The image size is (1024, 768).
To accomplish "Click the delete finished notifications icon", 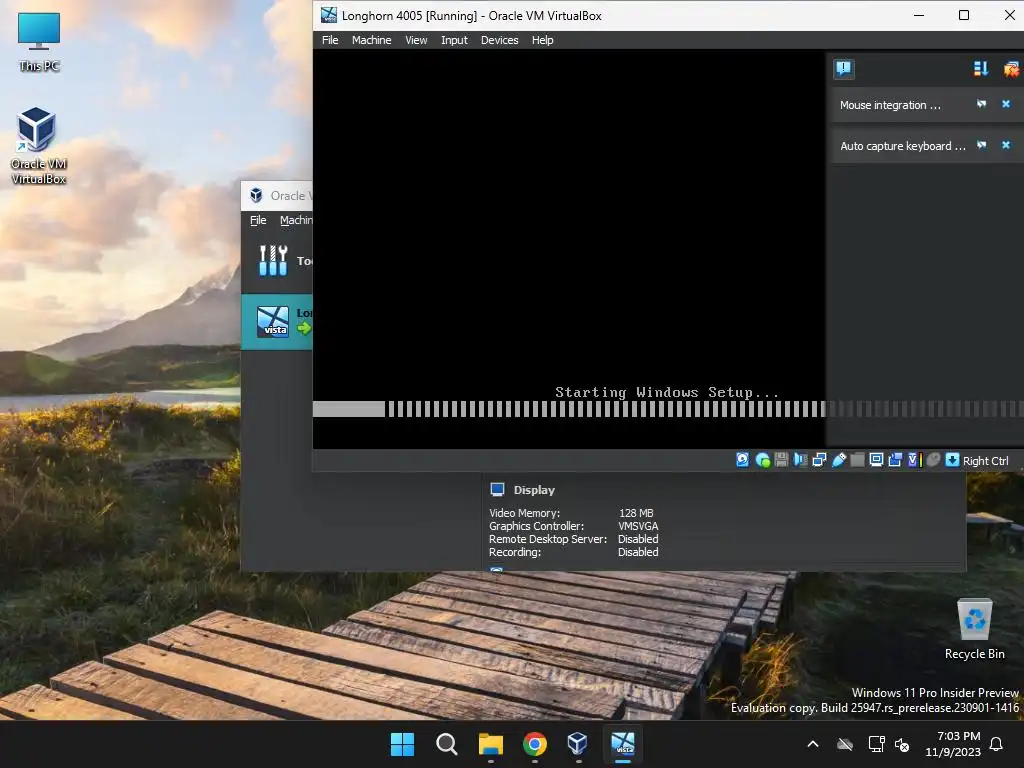I will click(x=1011, y=69).
